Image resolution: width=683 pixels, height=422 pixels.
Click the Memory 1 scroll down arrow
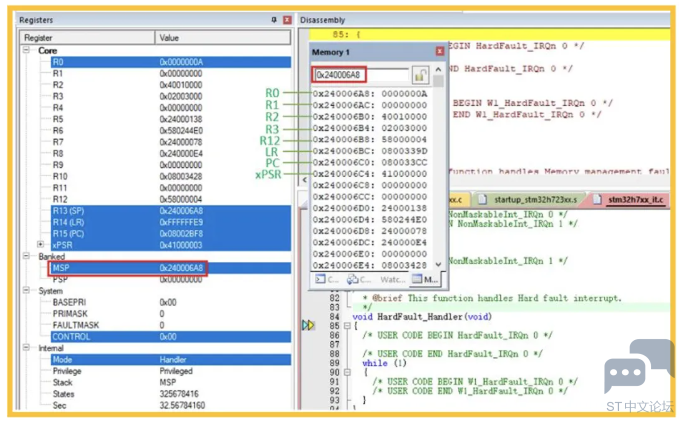tap(439, 264)
